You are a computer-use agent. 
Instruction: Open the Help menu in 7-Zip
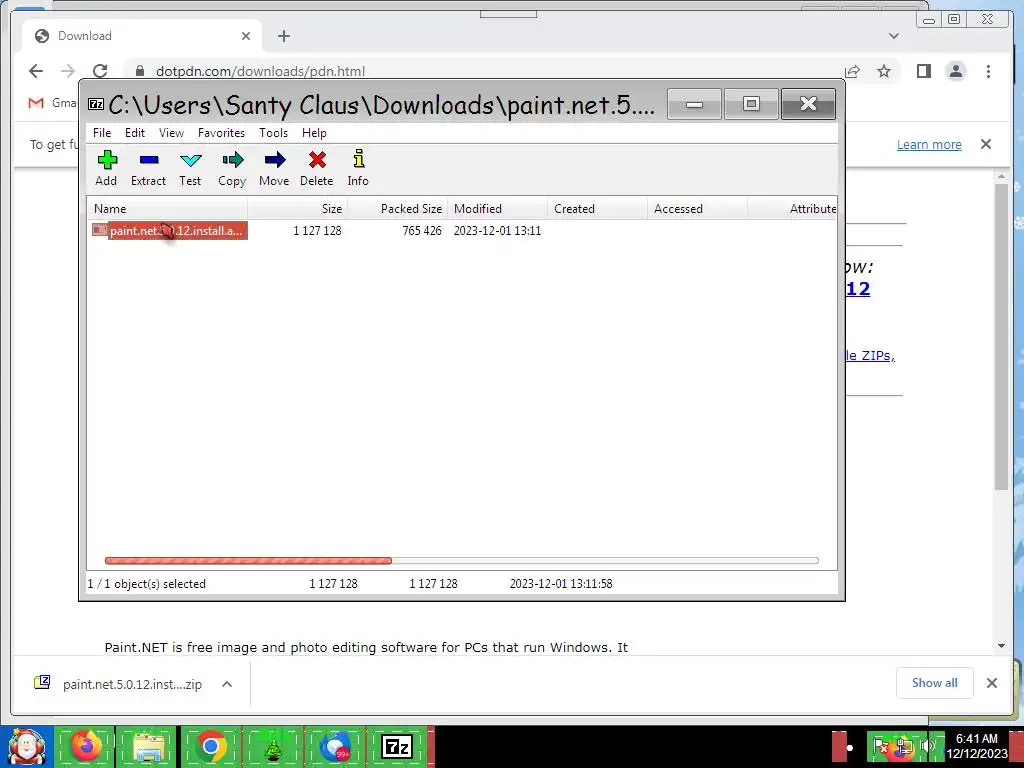pyautogui.click(x=314, y=133)
